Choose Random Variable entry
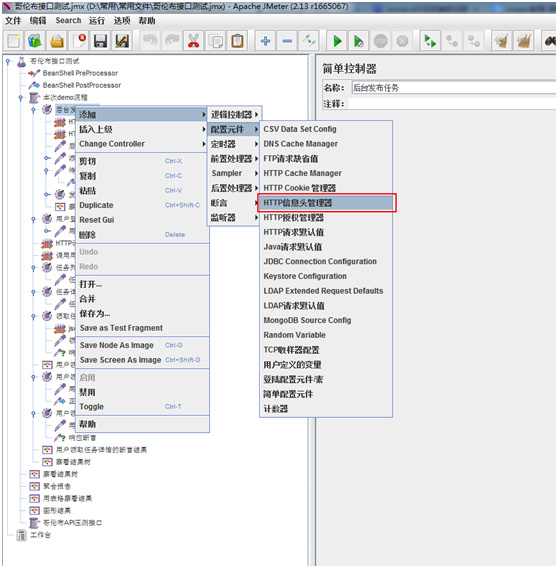 coord(326,335)
